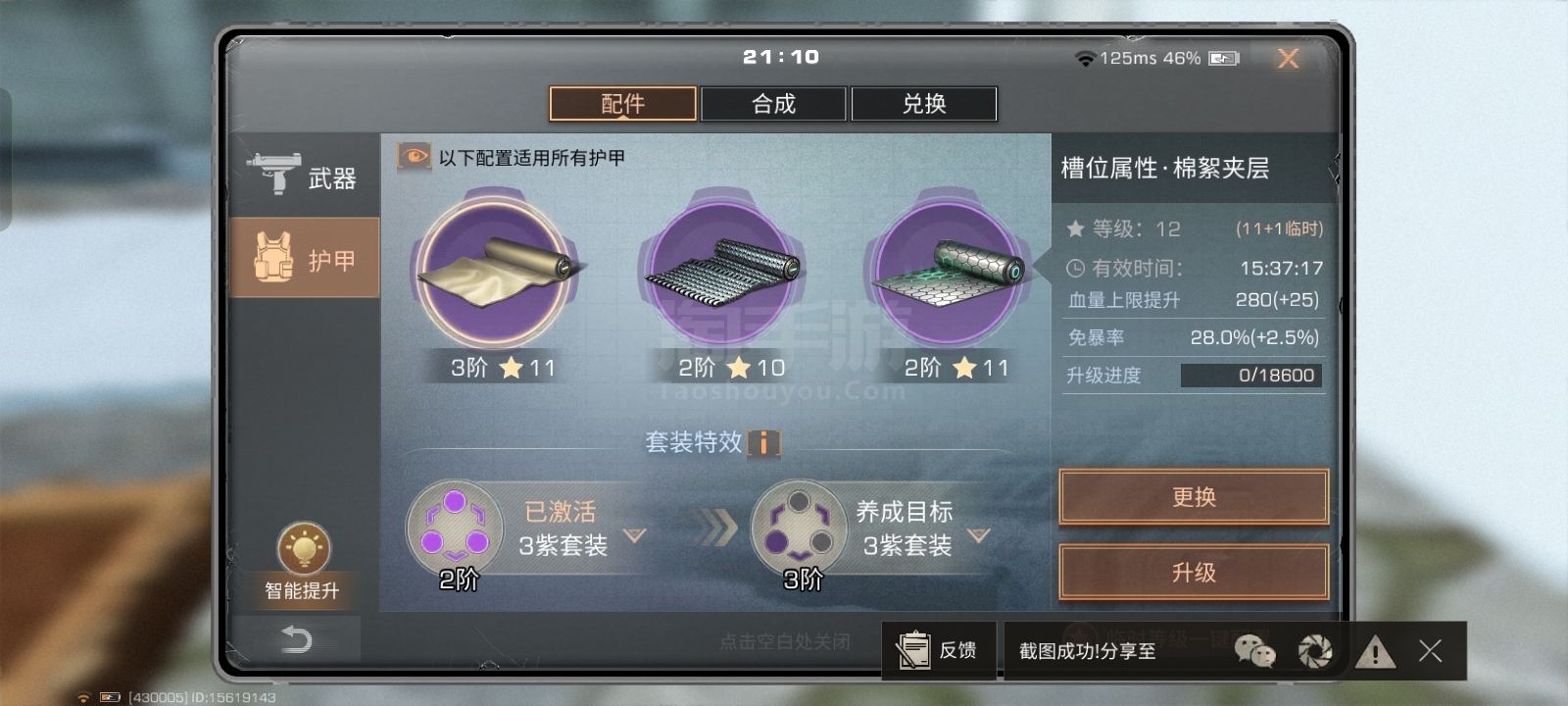Screen dimensions: 1568x706
Task: Expand the 已激活 3紫套装 dropdown
Action: pyautogui.click(x=635, y=535)
